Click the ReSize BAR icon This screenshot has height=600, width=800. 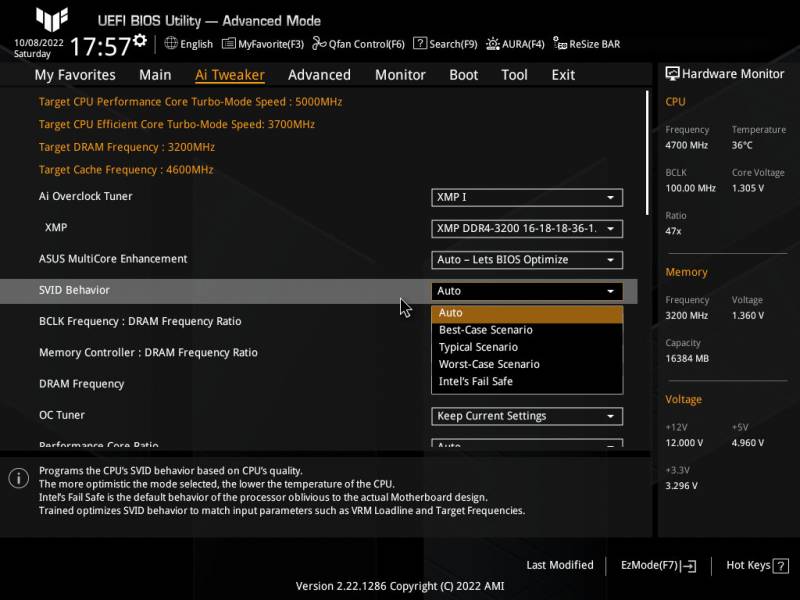coord(560,44)
